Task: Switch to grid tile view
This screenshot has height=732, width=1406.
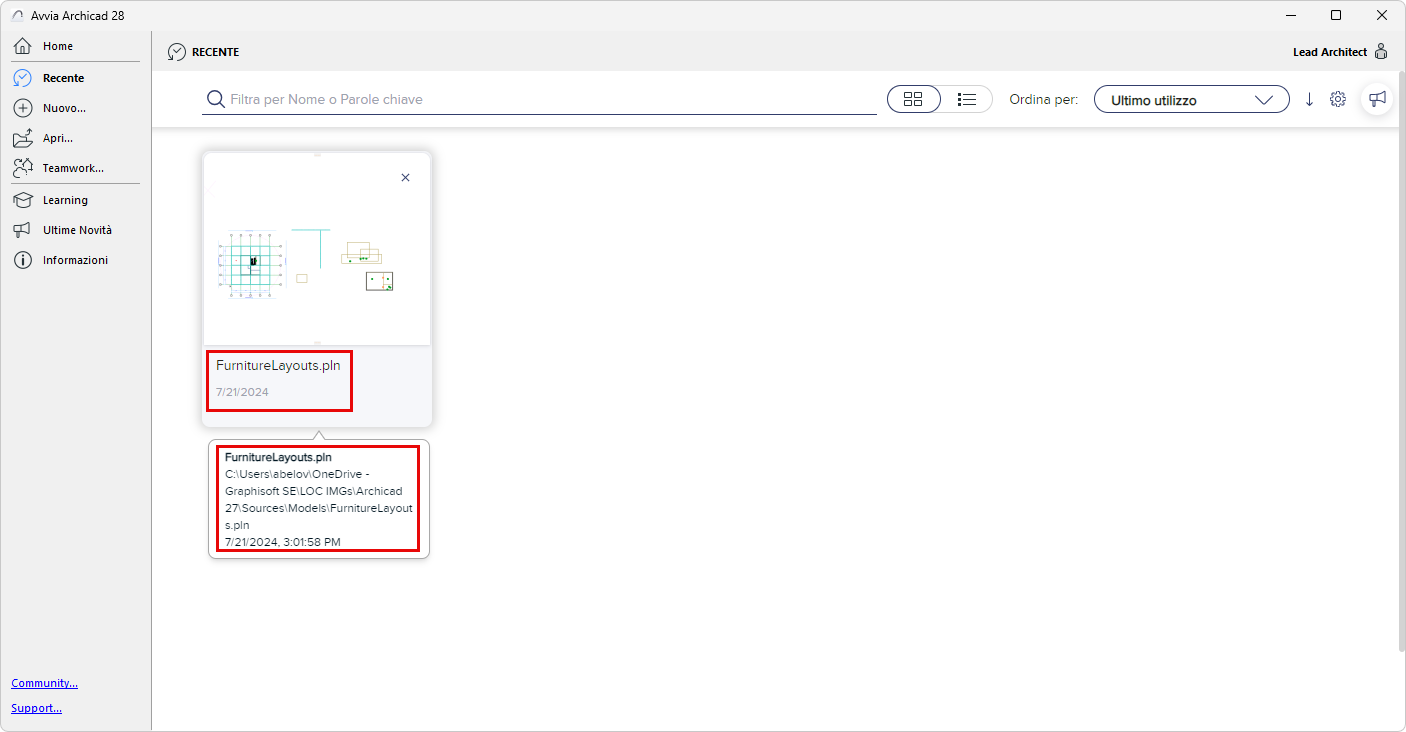Action: tap(913, 99)
